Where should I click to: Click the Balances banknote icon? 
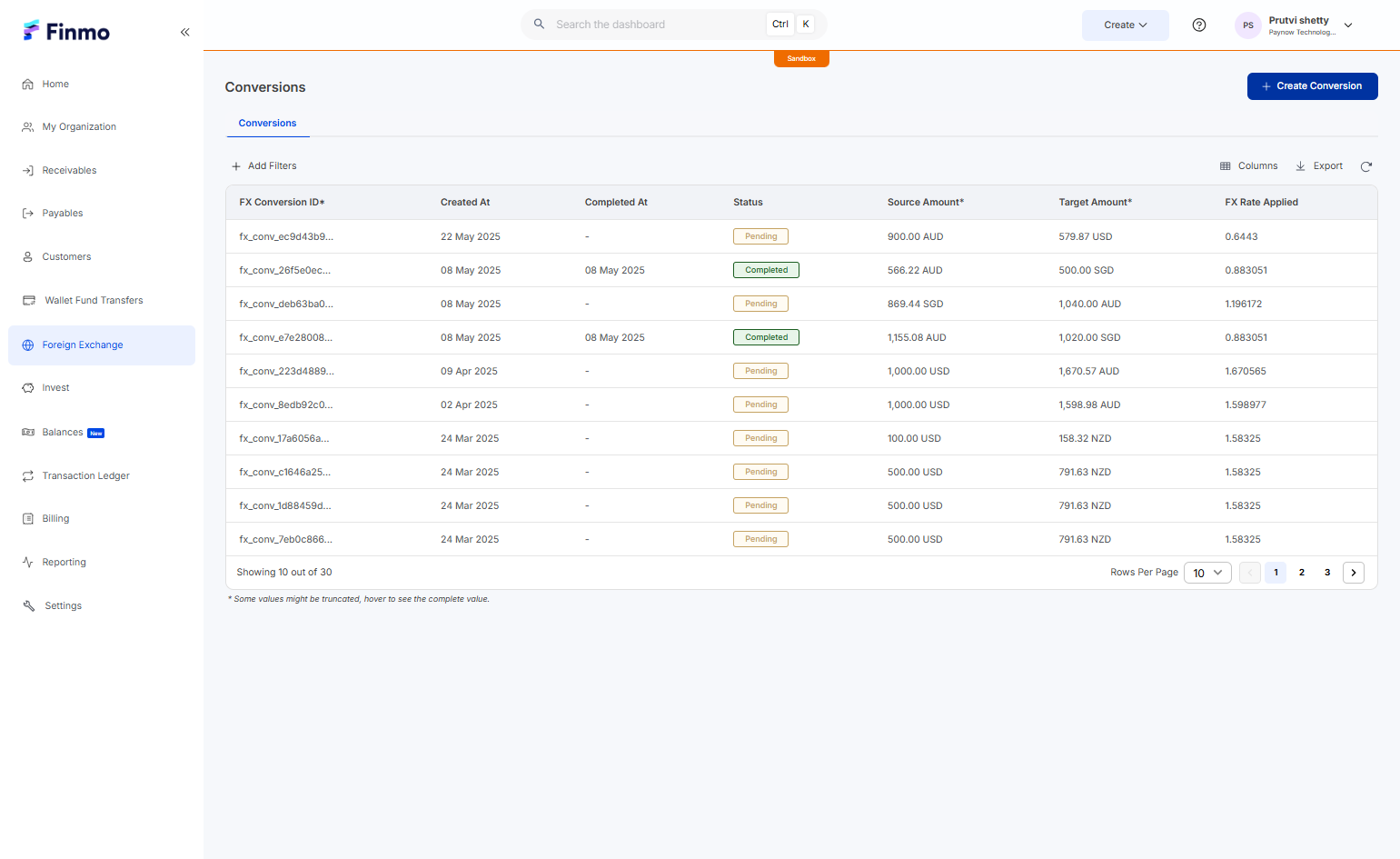coord(28,433)
